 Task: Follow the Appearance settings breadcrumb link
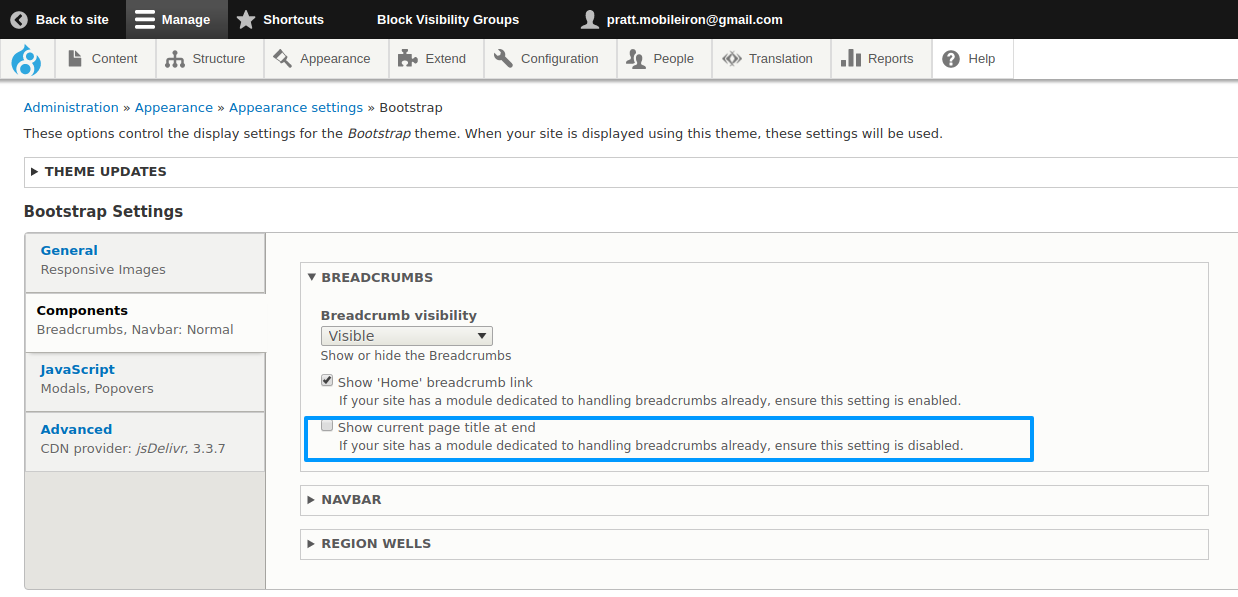296,108
